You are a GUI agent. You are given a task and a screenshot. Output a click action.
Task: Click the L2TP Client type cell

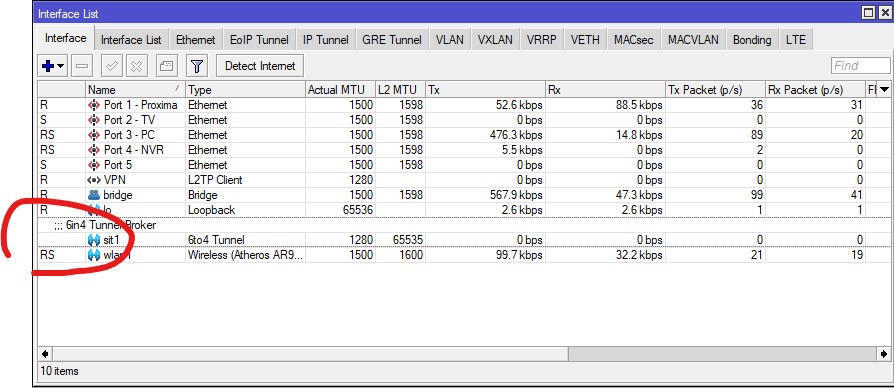245,180
